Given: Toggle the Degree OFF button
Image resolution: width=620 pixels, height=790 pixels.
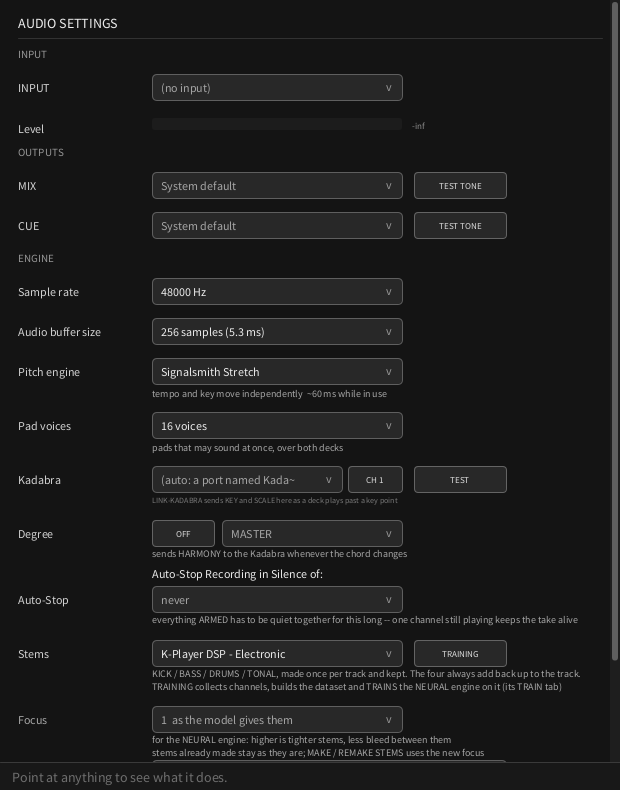Looking at the screenshot, I should pyautogui.click(x=183, y=534).
